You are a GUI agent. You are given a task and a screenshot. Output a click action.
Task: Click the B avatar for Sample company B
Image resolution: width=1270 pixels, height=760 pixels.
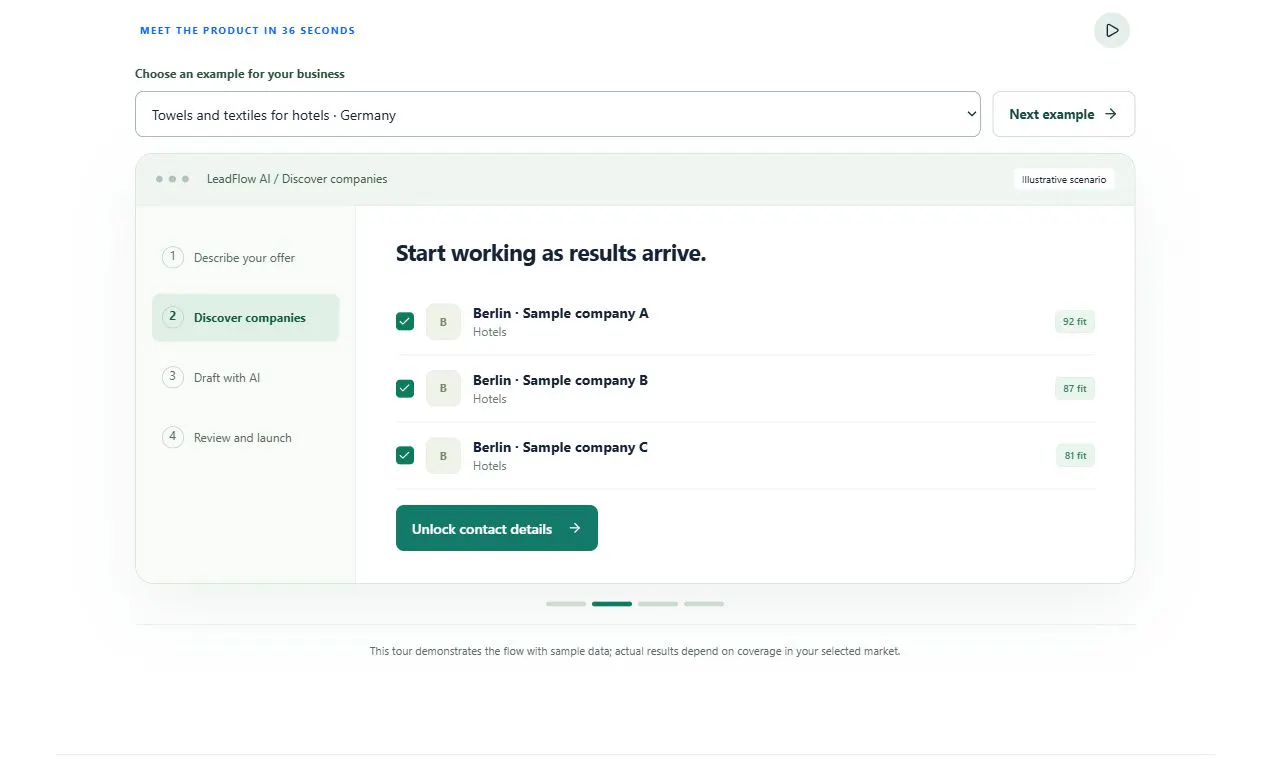[x=443, y=389]
